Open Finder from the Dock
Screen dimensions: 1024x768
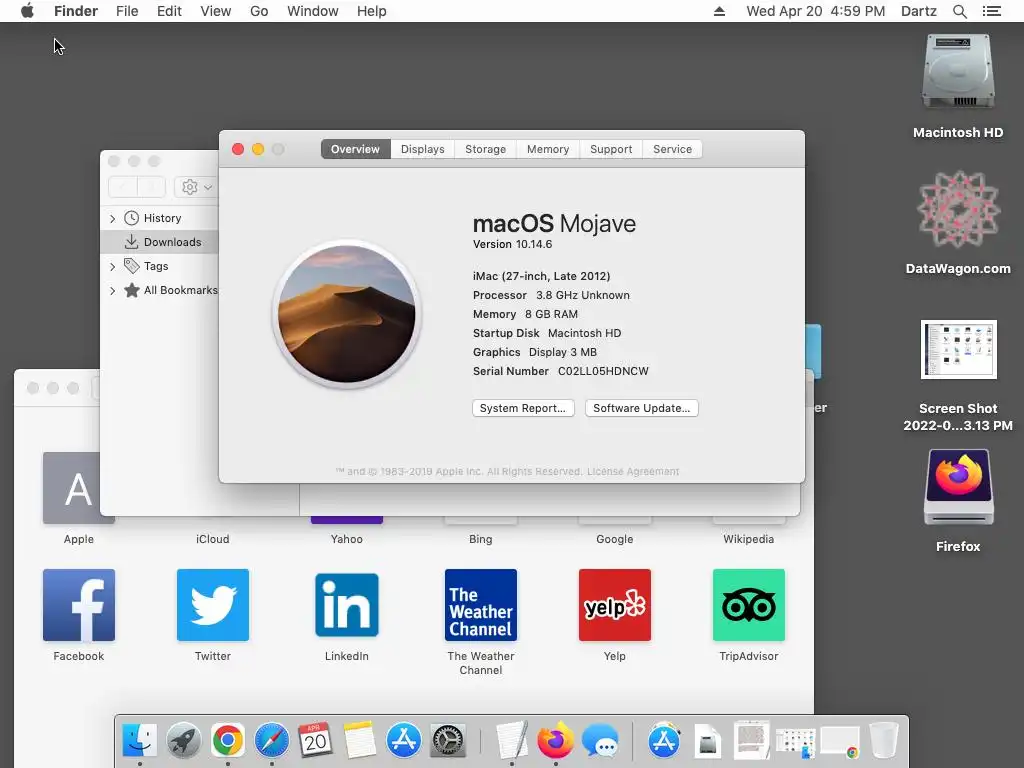tap(140, 741)
